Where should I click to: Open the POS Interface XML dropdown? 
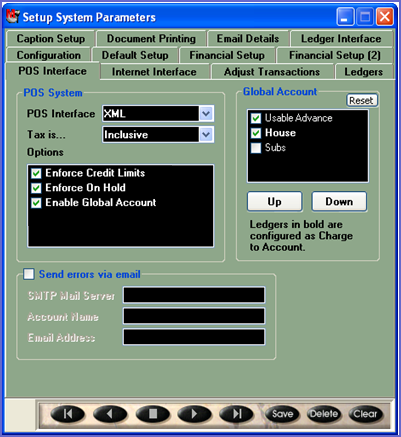(206, 114)
